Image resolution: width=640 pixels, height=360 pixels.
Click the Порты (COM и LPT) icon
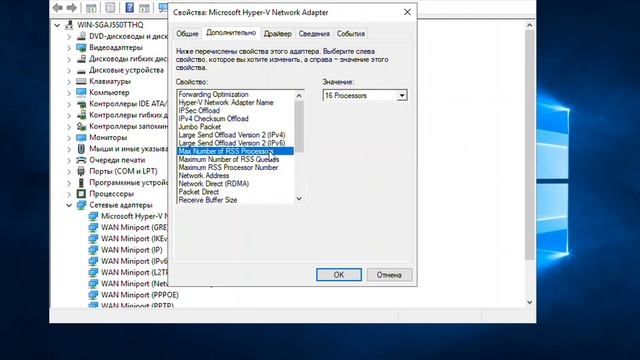(81, 171)
